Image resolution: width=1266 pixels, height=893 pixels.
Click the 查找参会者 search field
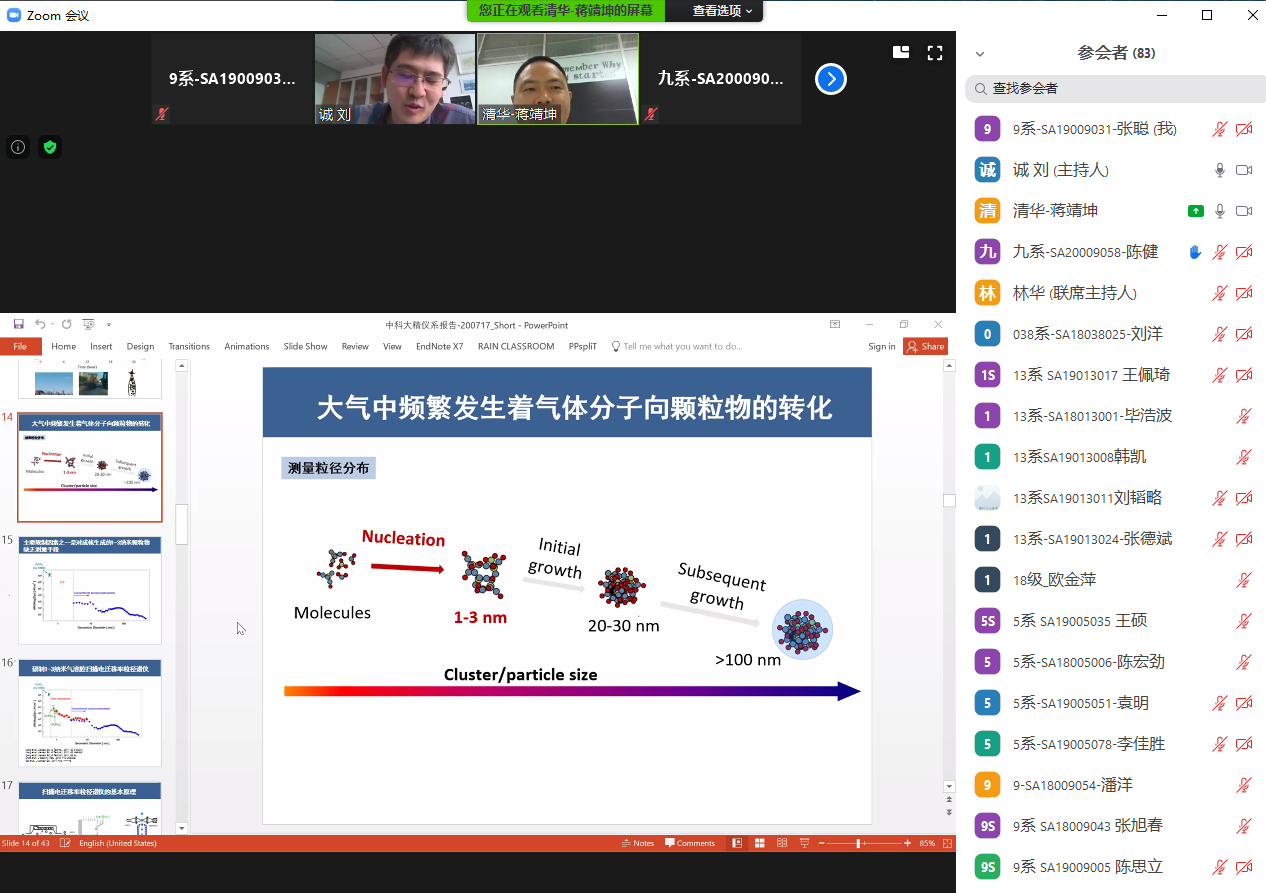pyautogui.click(x=1110, y=88)
